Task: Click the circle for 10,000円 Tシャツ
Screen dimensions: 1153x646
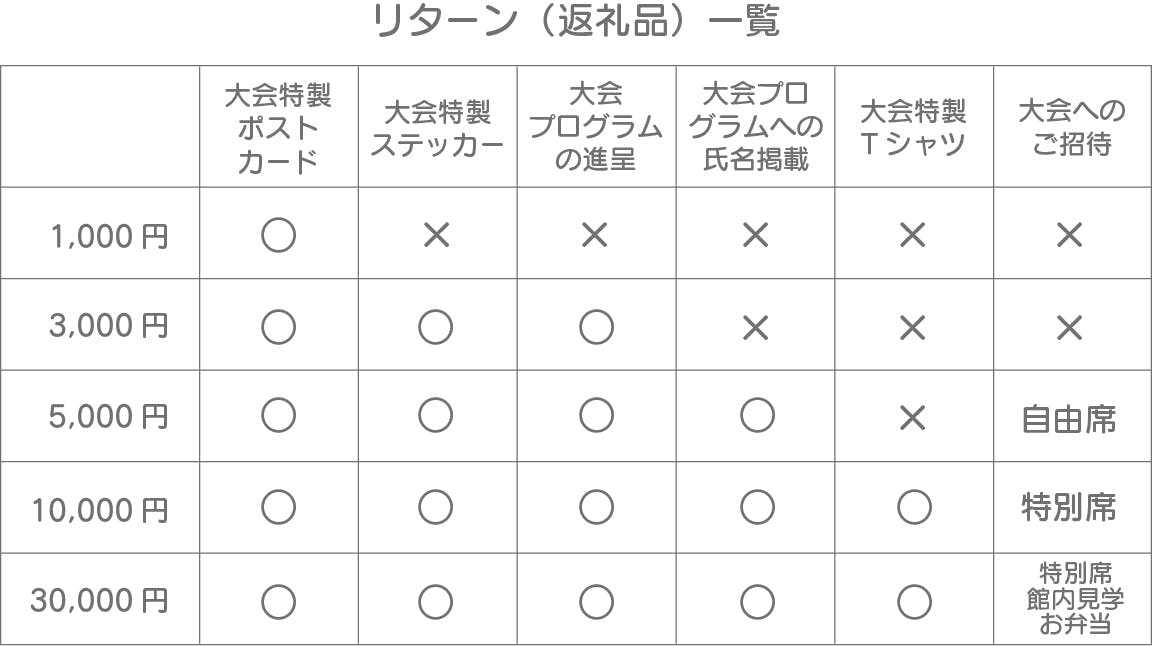Action: tap(914, 508)
